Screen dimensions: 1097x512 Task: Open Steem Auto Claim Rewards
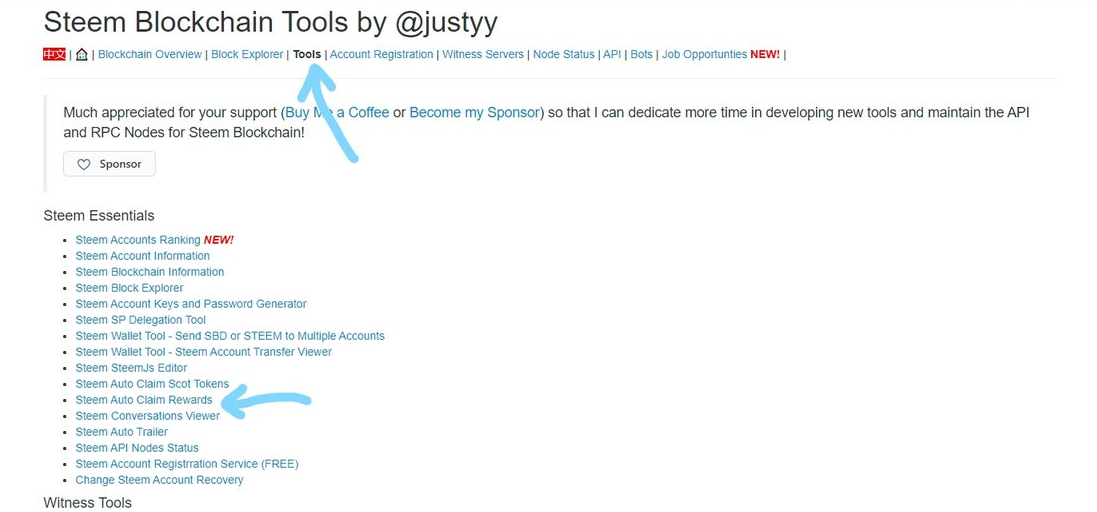coord(143,400)
